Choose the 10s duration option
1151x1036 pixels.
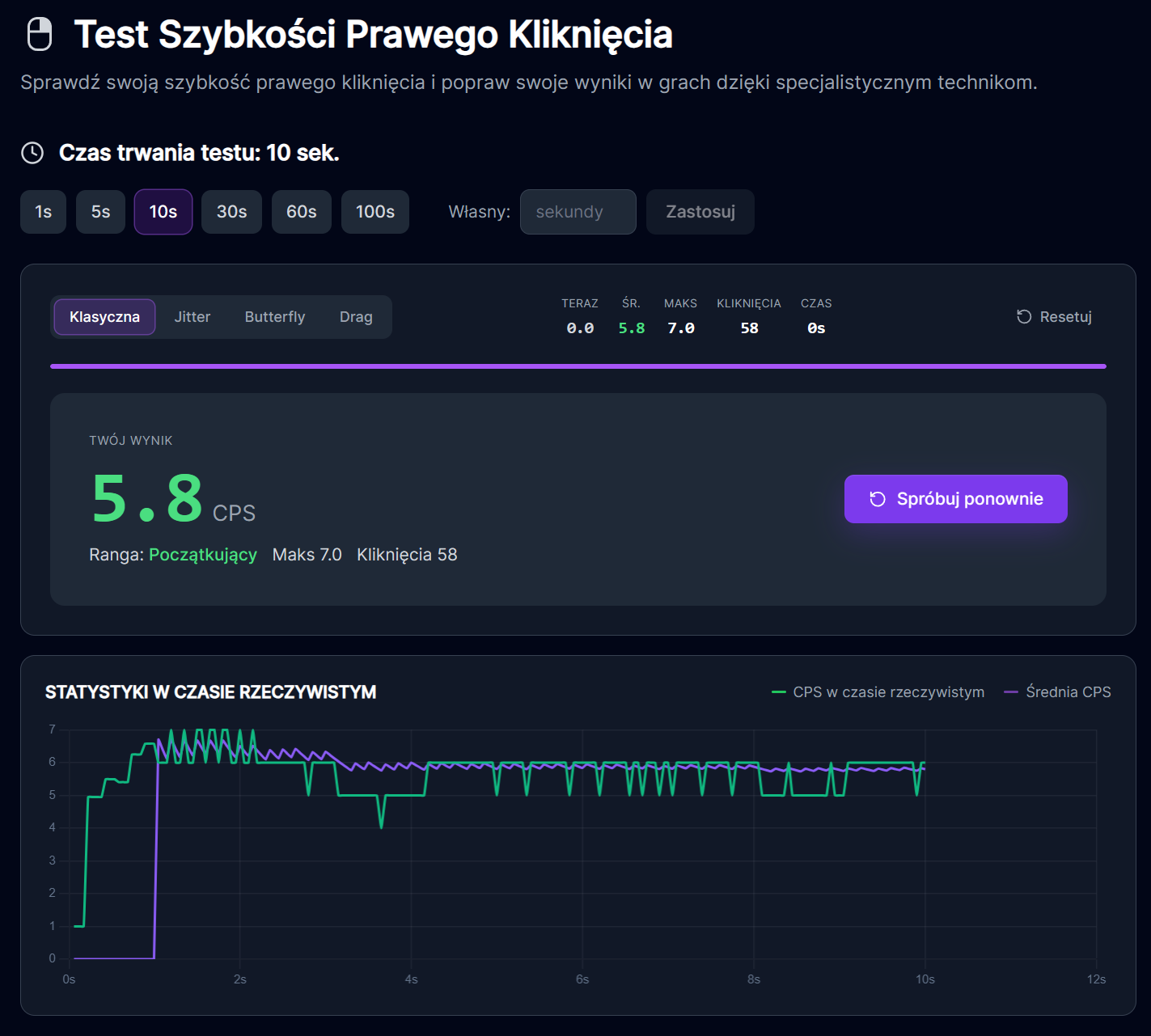pos(163,212)
